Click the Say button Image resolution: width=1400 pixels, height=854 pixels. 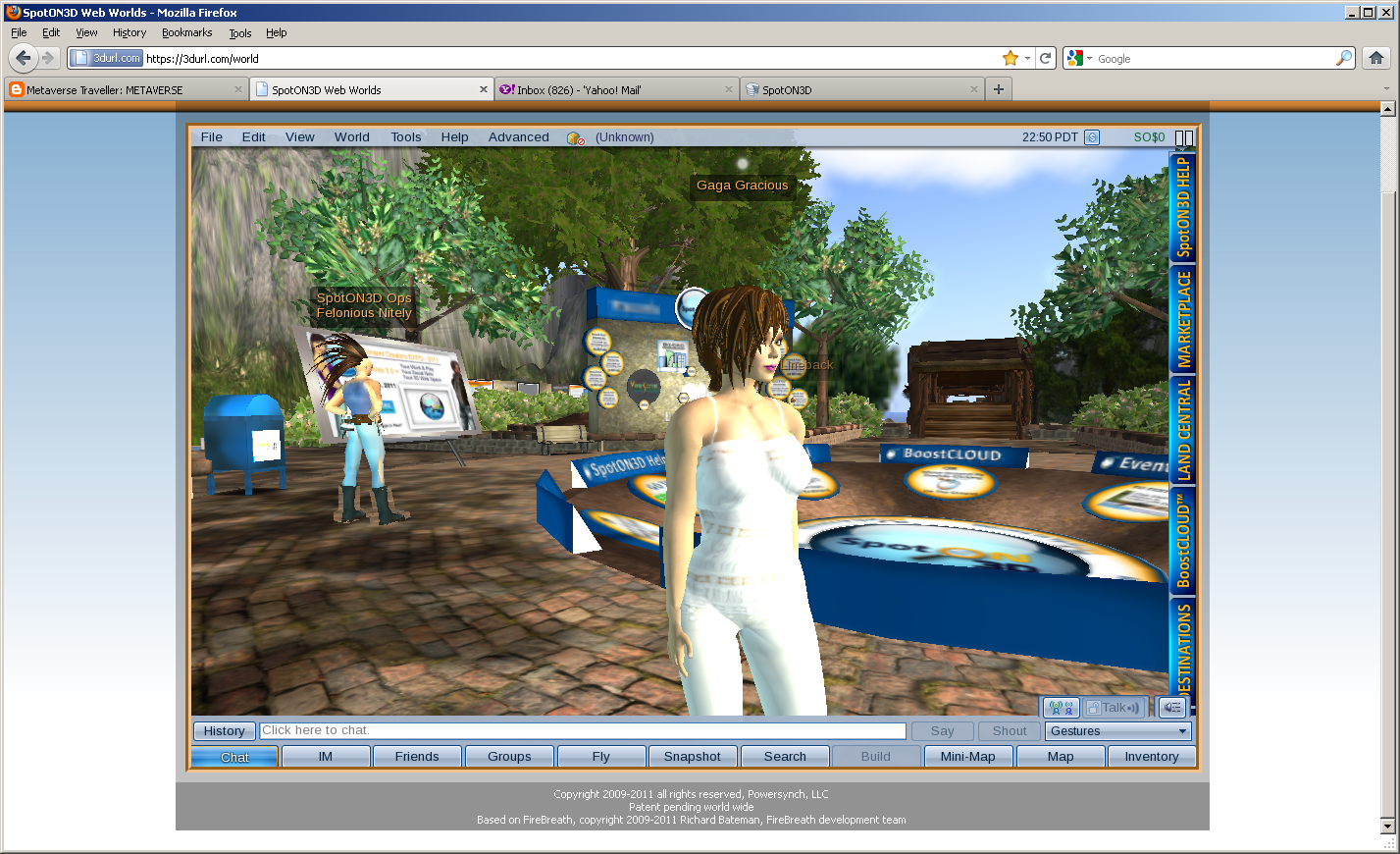click(x=943, y=731)
